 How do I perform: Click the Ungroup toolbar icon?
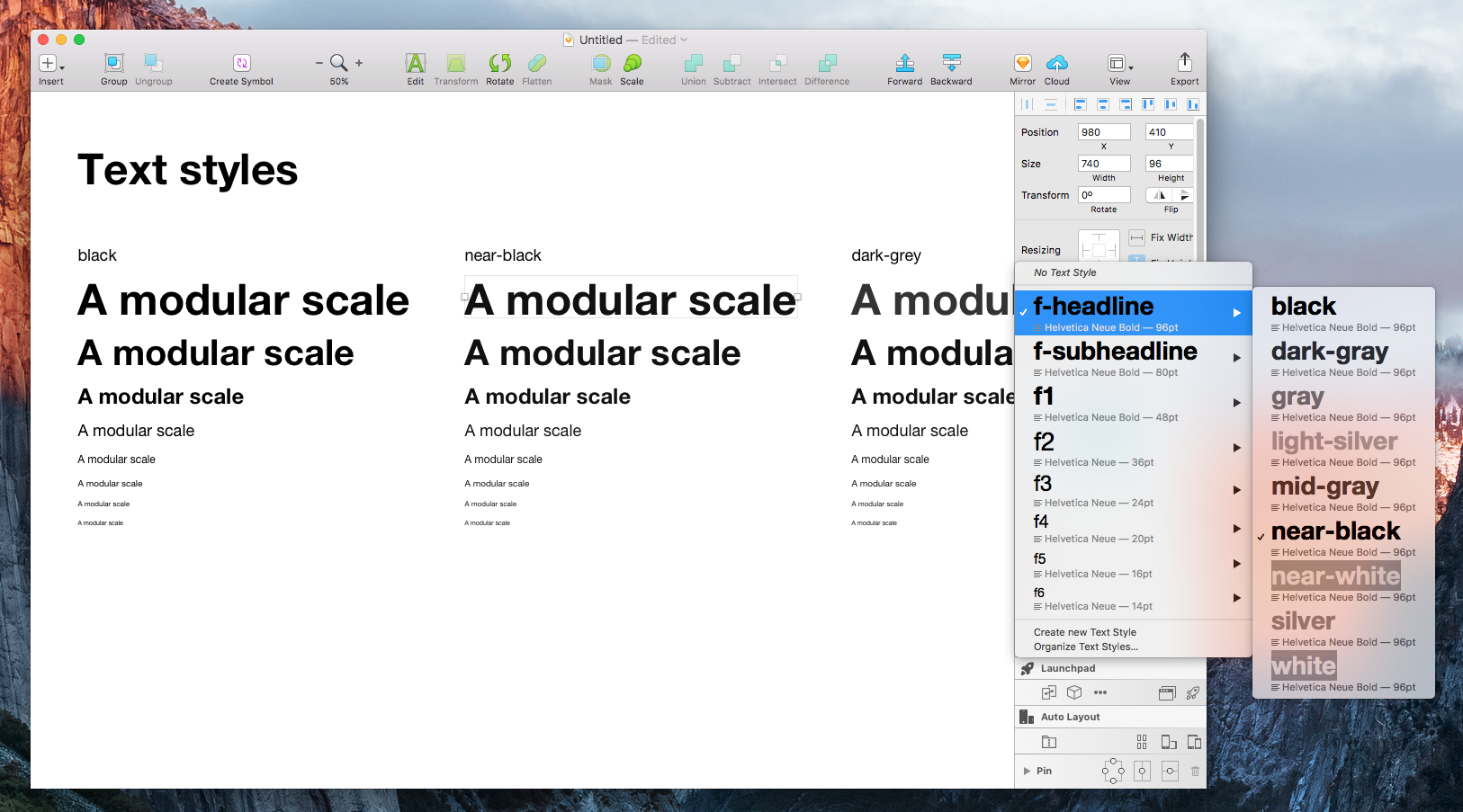pos(153,63)
